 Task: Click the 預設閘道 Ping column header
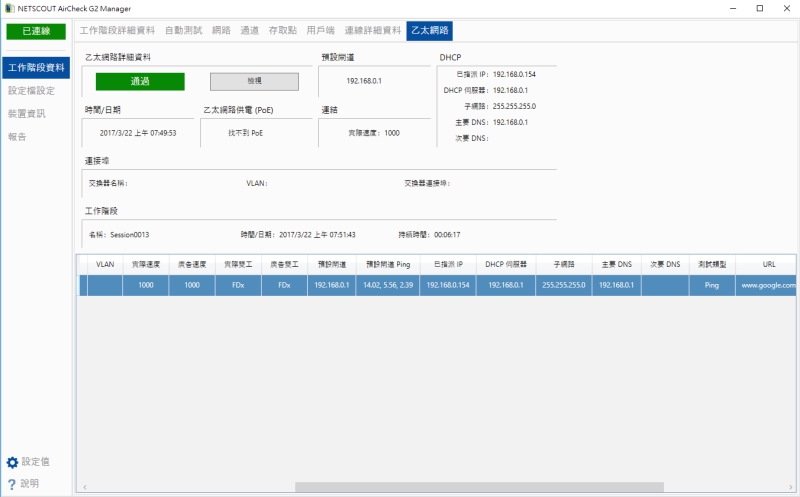(388, 264)
